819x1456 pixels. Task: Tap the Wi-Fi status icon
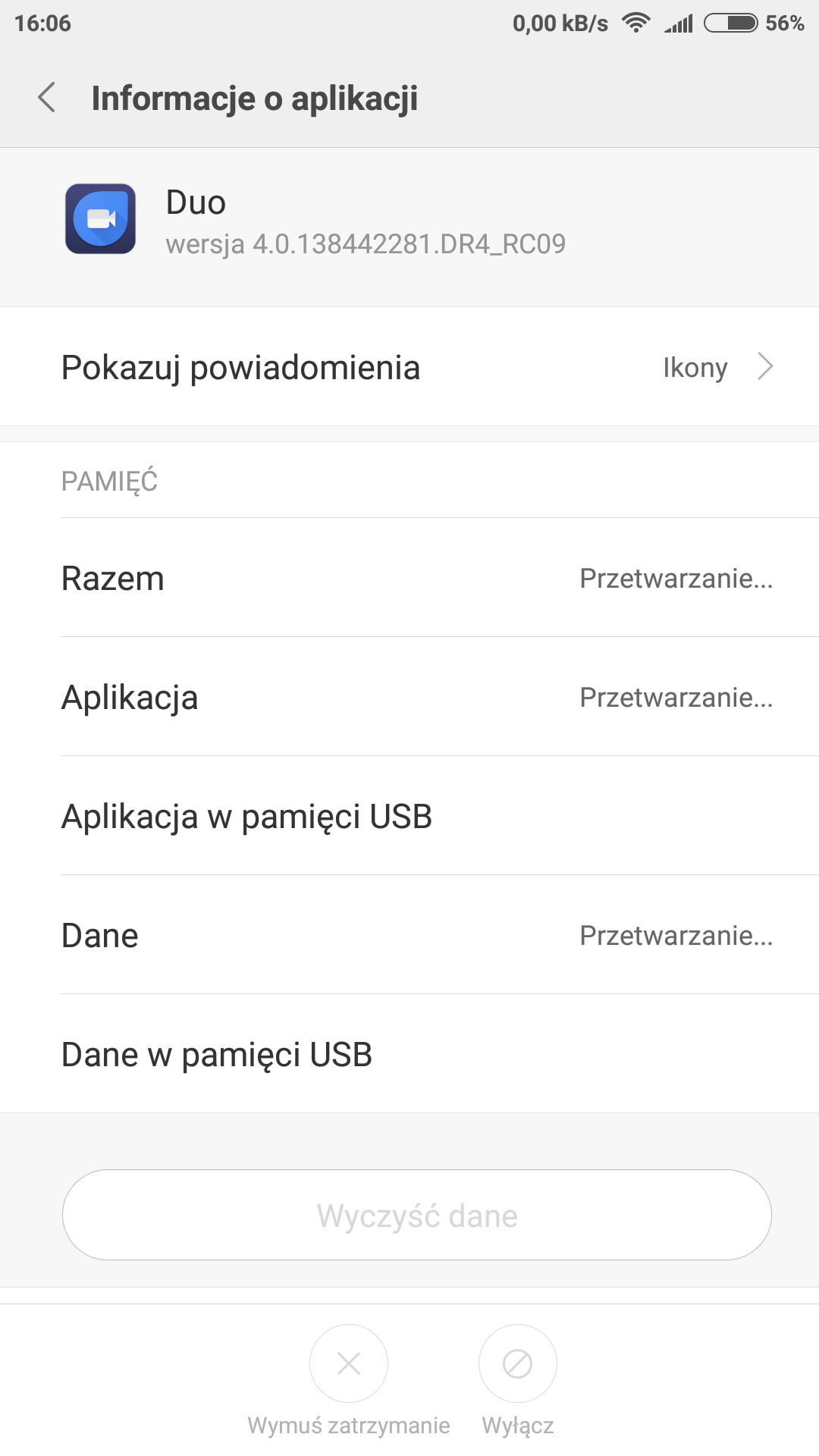click(635, 24)
